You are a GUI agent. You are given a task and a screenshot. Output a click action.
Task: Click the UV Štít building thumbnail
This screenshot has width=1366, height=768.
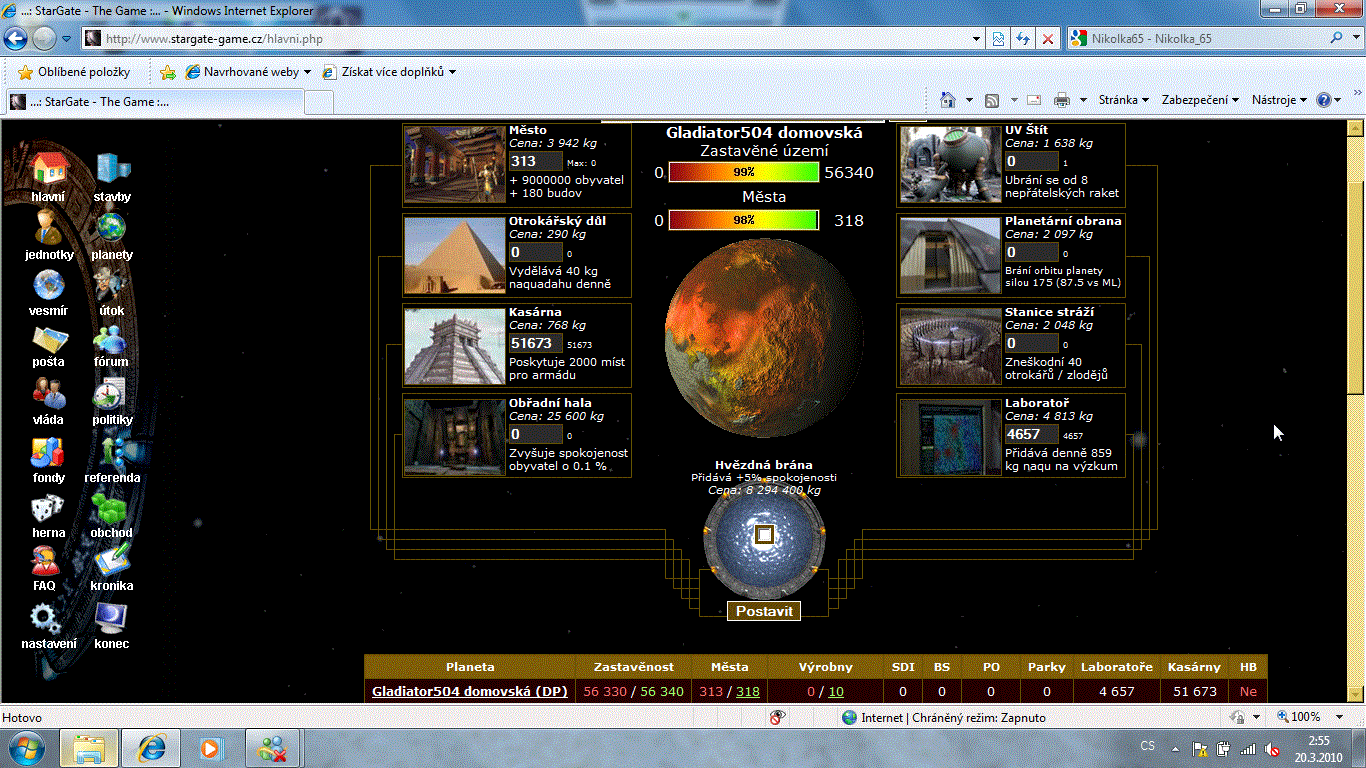(950, 165)
